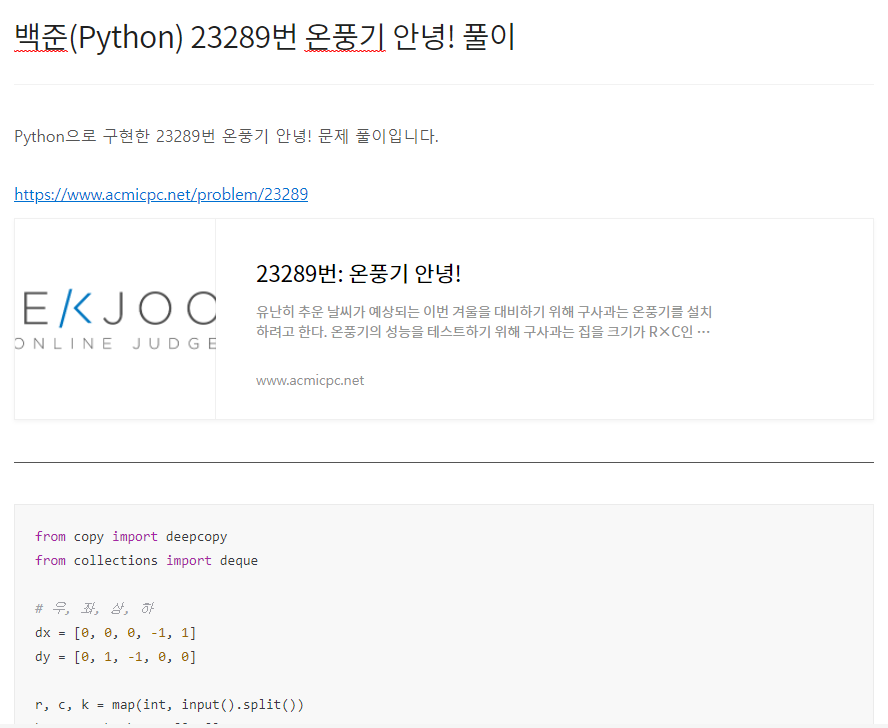Click the code line from copy import deepcopy
Viewport: 888px width, 728px height.
131,537
